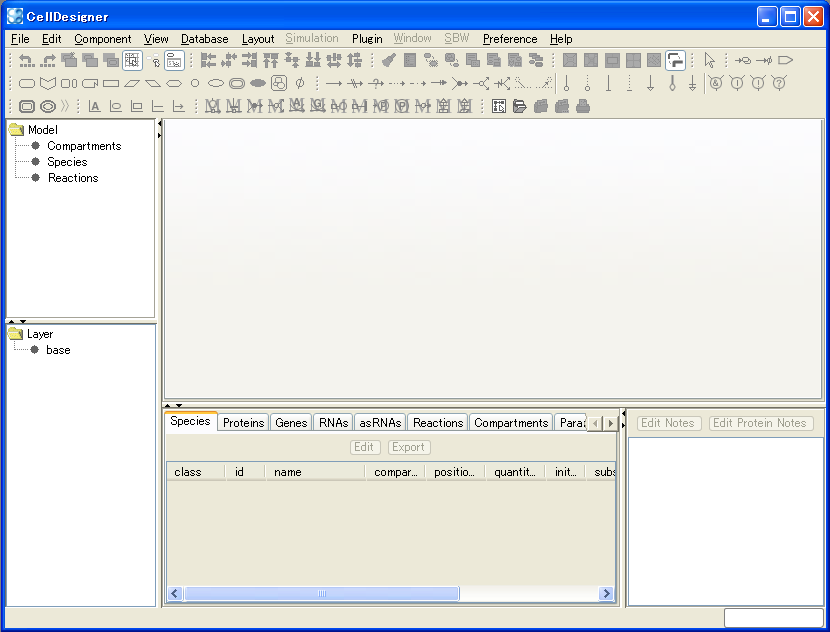Select the boolean AND gate tool
The width and height of the screenshot is (830, 632).
click(x=716, y=84)
